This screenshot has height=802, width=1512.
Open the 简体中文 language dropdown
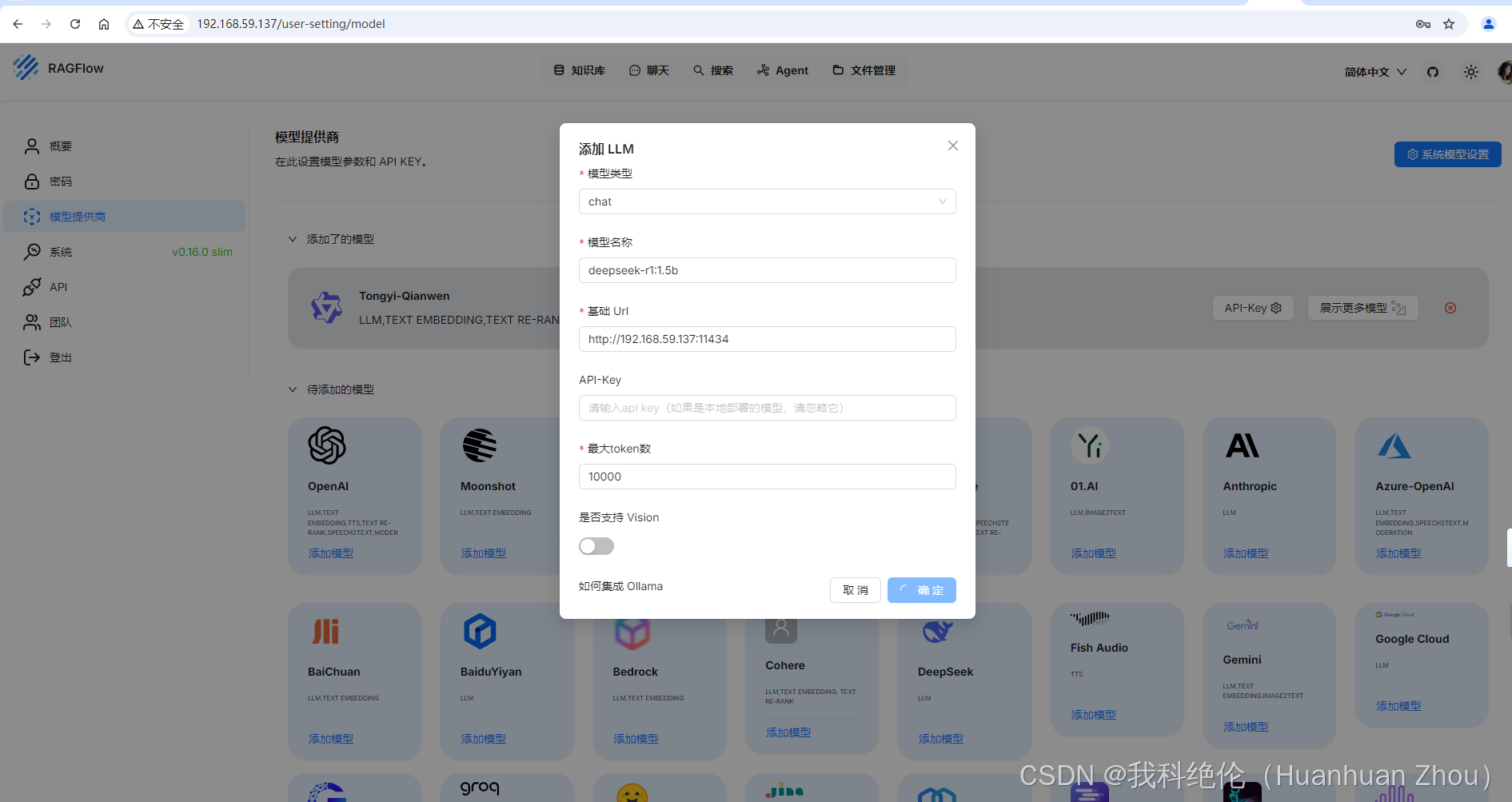[1375, 72]
